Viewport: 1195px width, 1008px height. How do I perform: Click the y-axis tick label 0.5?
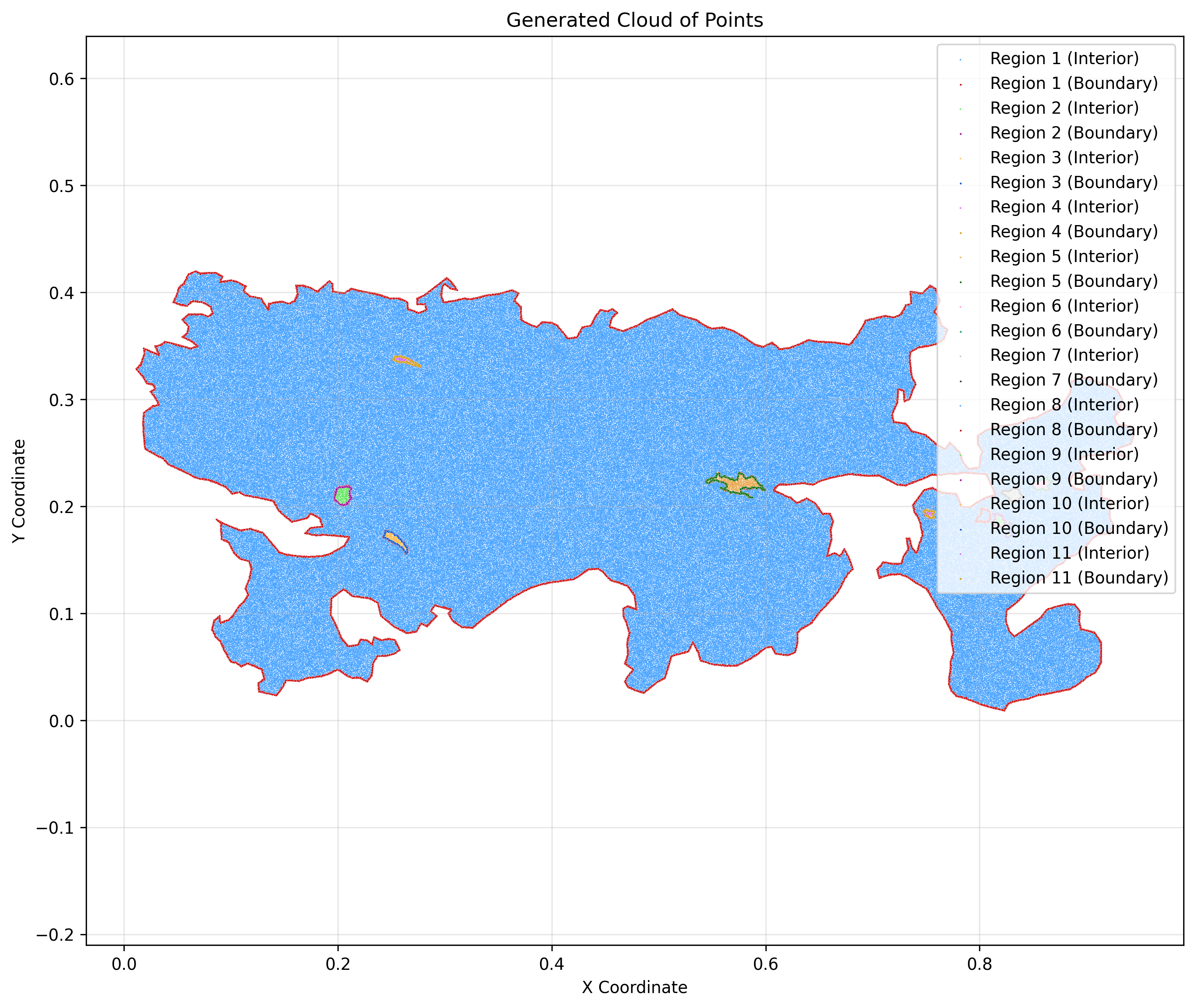coord(62,186)
